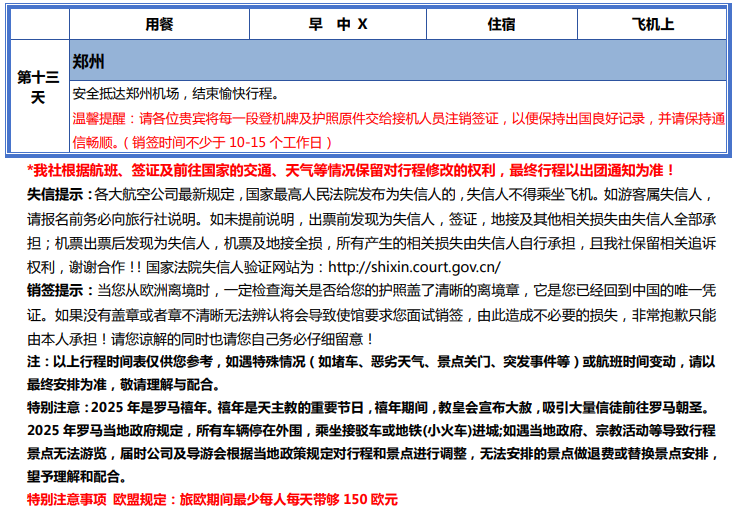Select the blue 郑州 header row

tap(398, 60)
